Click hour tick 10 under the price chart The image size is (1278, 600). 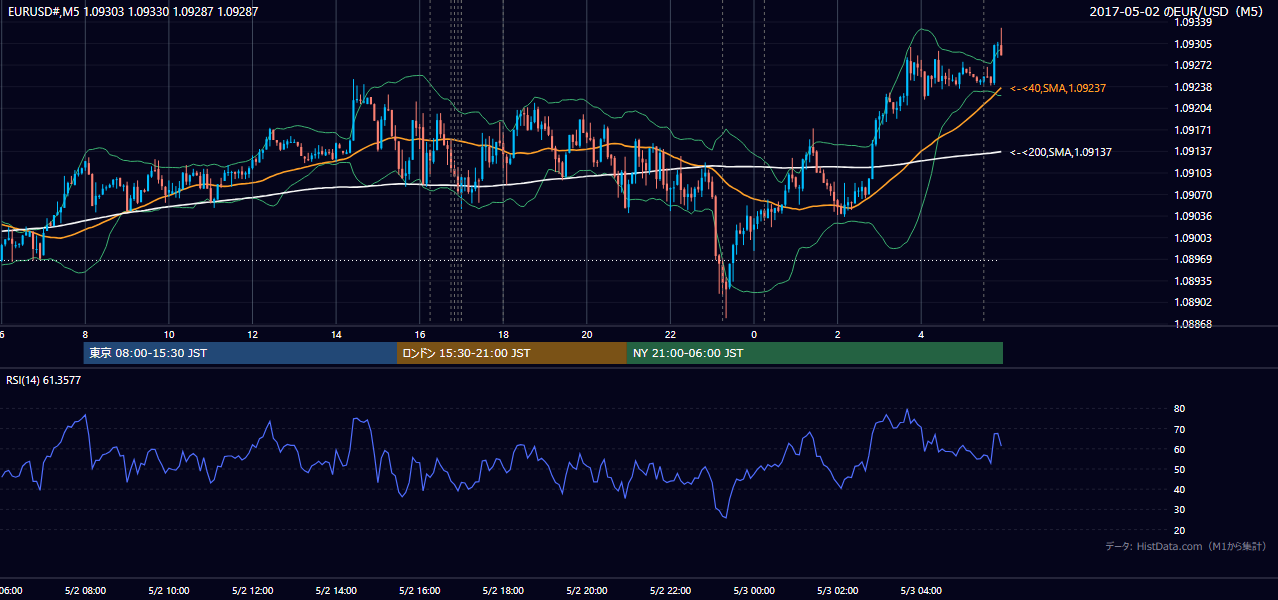pos(169,335)
